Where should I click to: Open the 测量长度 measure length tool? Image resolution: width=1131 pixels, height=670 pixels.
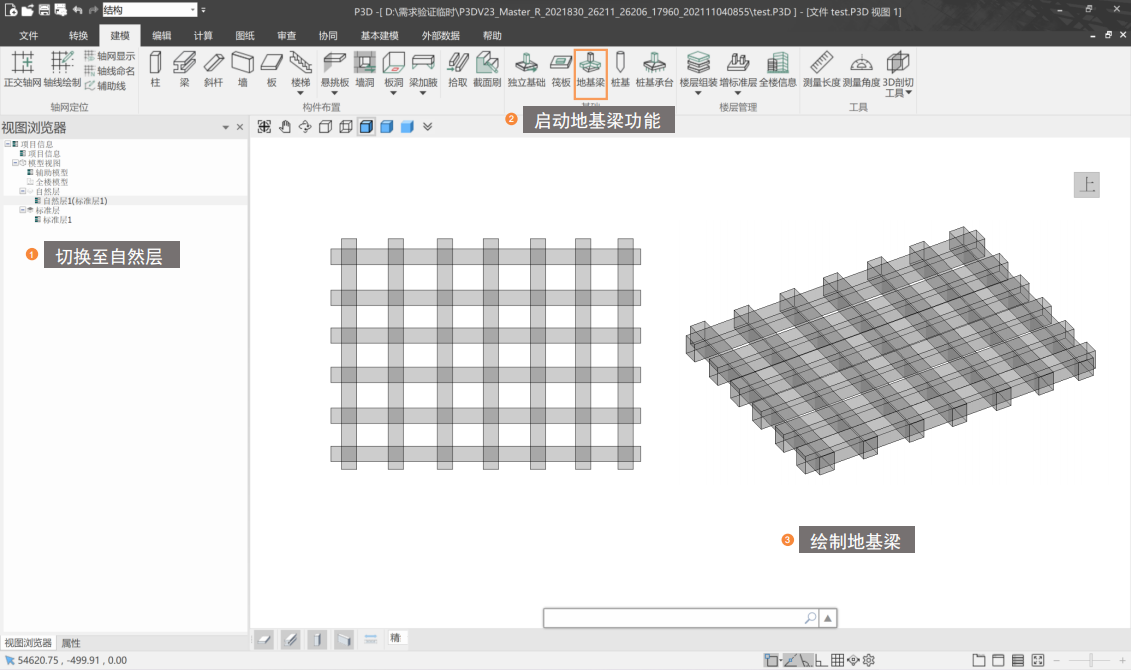821,69
